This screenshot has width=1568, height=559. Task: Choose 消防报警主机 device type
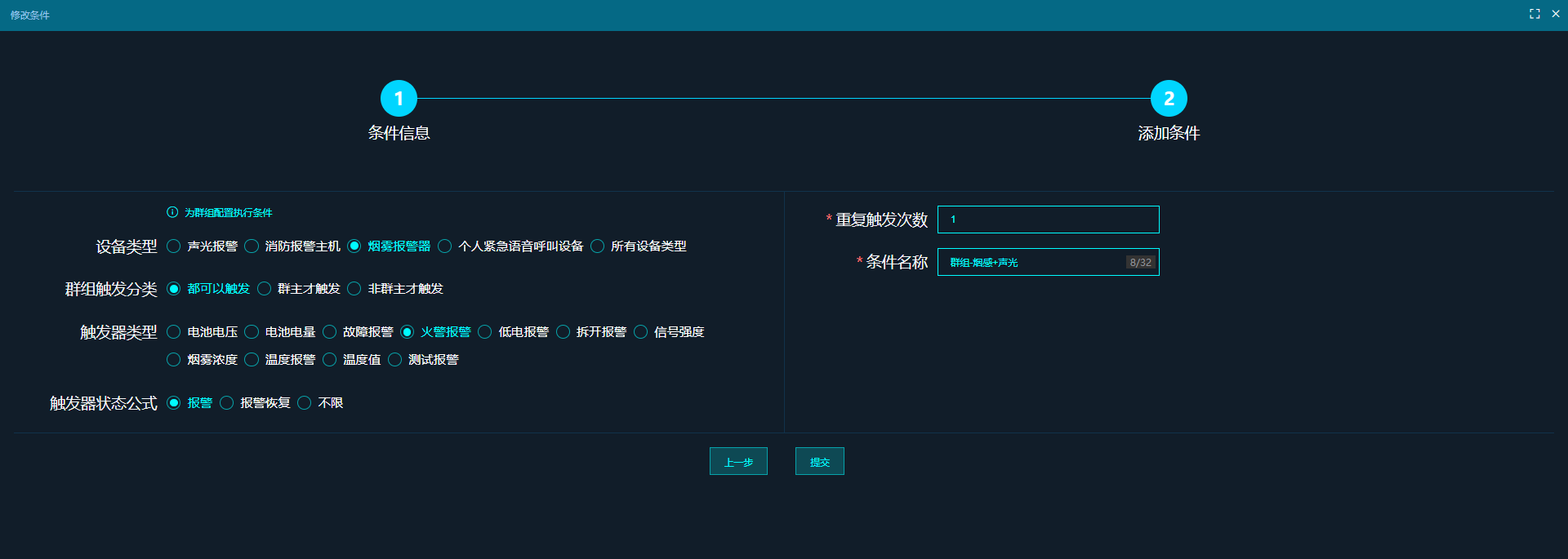[252, 246]
